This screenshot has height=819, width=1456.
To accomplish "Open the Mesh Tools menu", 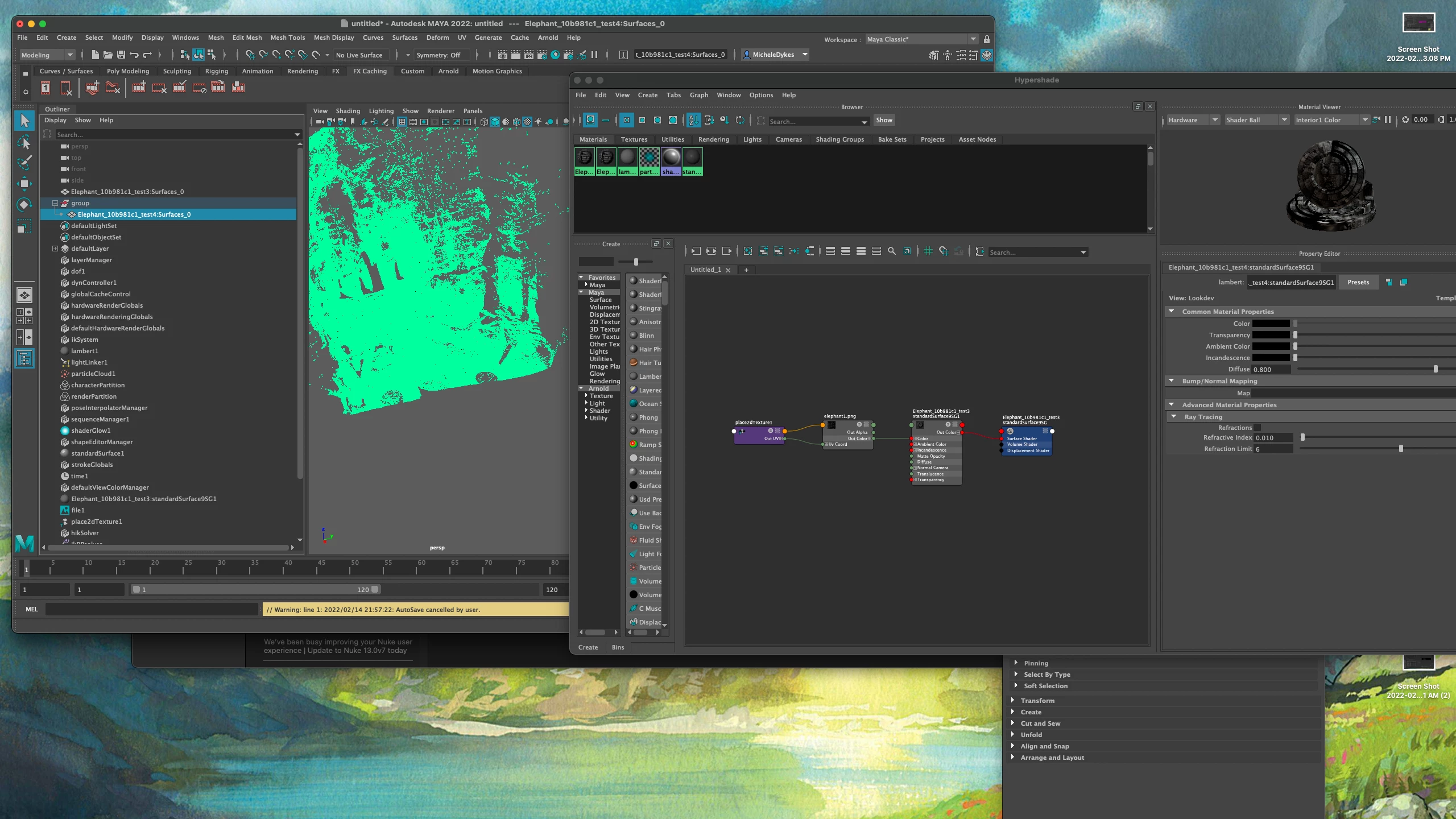I will [x=287, y=38].
